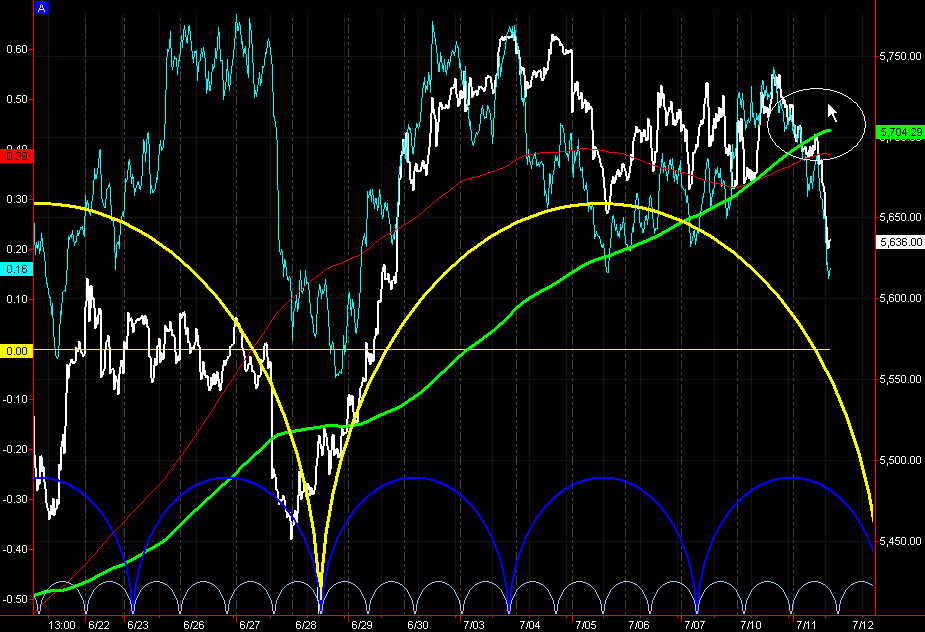Click the 5,450.00 price axis label
The width and height of the screenshot is (925, 632).
tap(900, 541)
